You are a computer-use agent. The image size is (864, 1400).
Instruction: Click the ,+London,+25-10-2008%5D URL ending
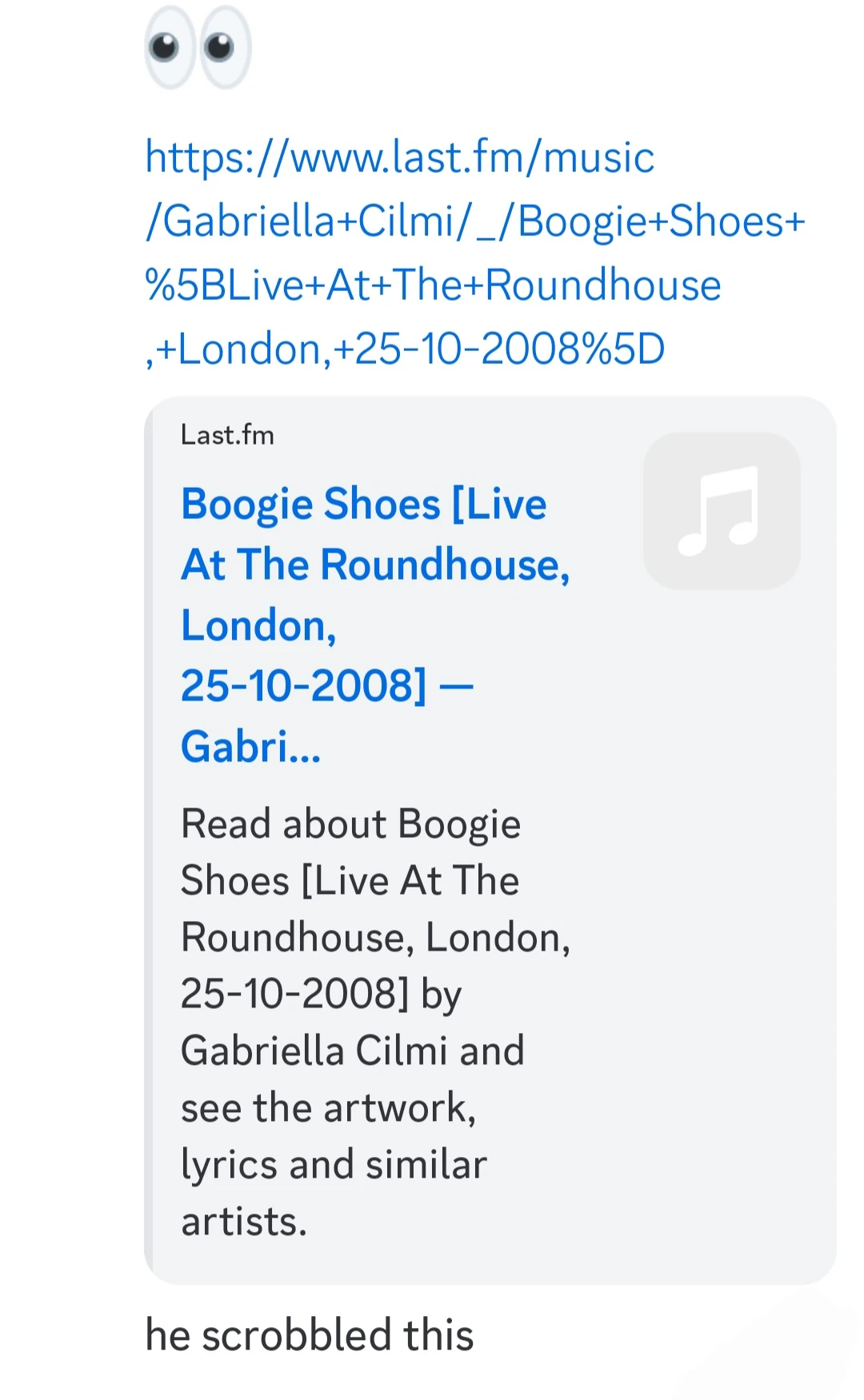point(405,349)
